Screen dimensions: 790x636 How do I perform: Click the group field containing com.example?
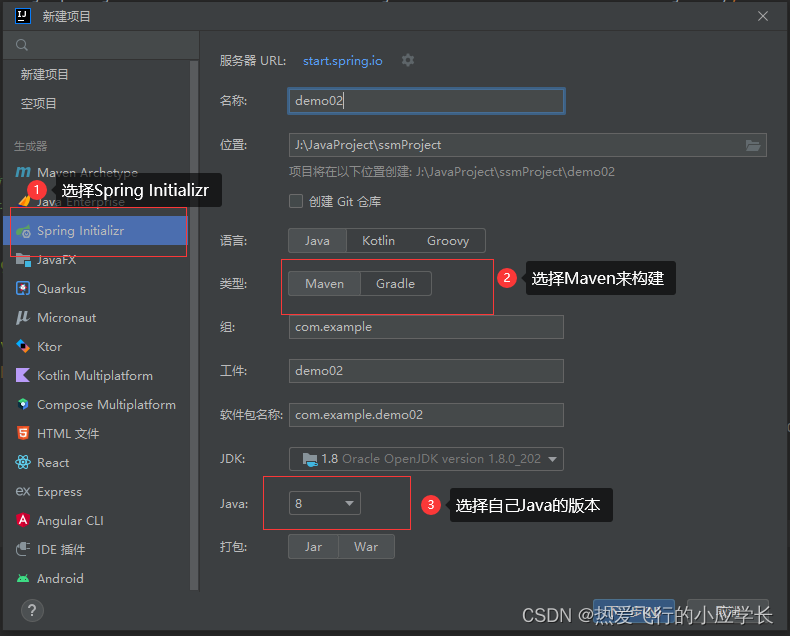coord(426,327)
